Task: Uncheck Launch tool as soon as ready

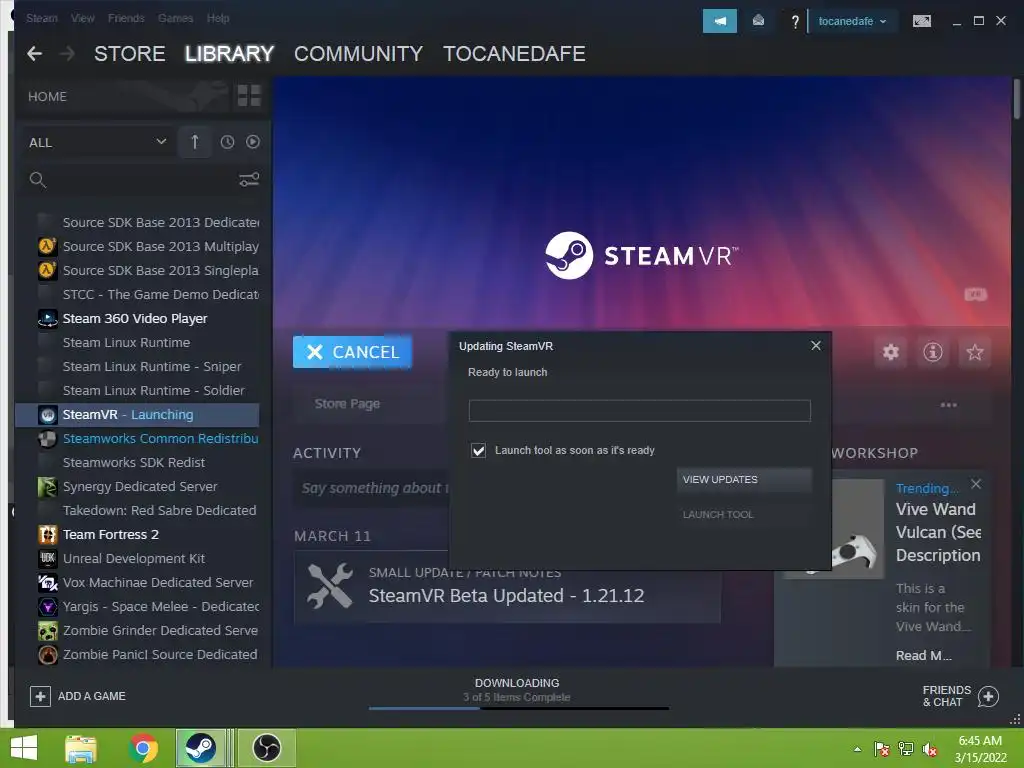Action: coord(479,451)
